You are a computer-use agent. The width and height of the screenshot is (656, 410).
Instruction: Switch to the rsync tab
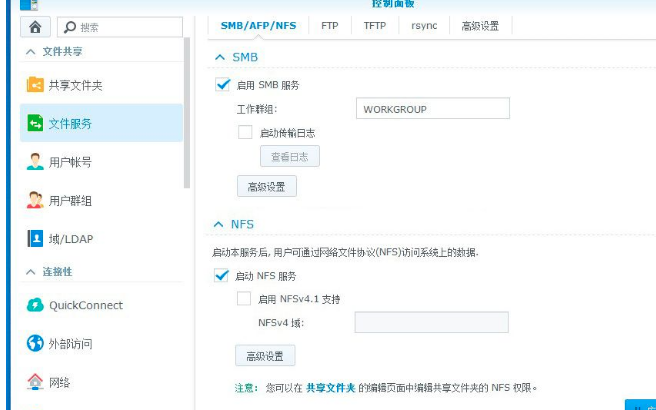pyautogui.click(x=424, y=26)
